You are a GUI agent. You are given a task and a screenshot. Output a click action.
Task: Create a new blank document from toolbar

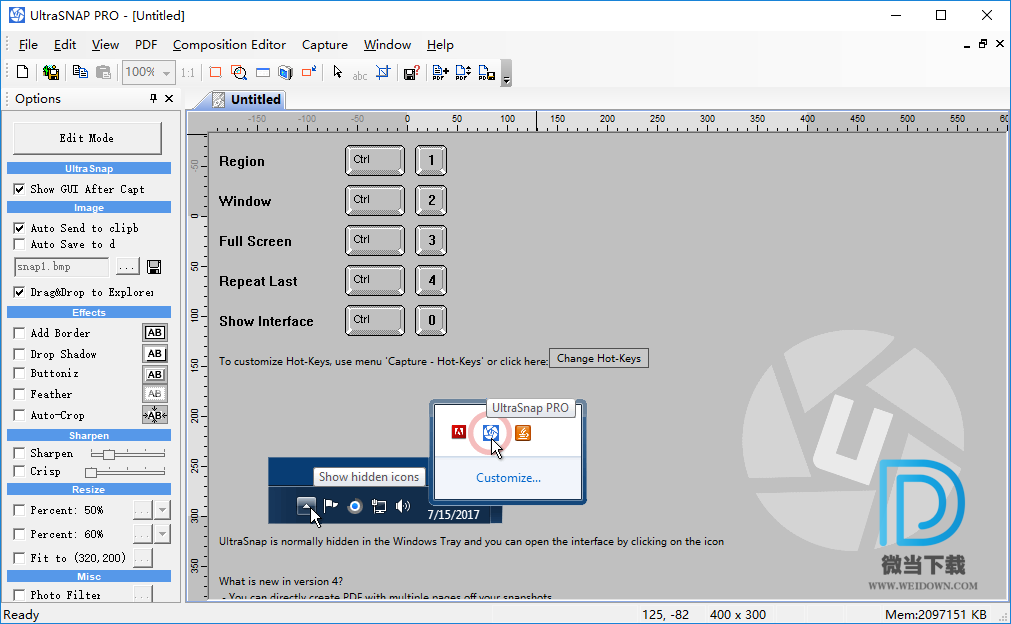(x=22, y=72)
